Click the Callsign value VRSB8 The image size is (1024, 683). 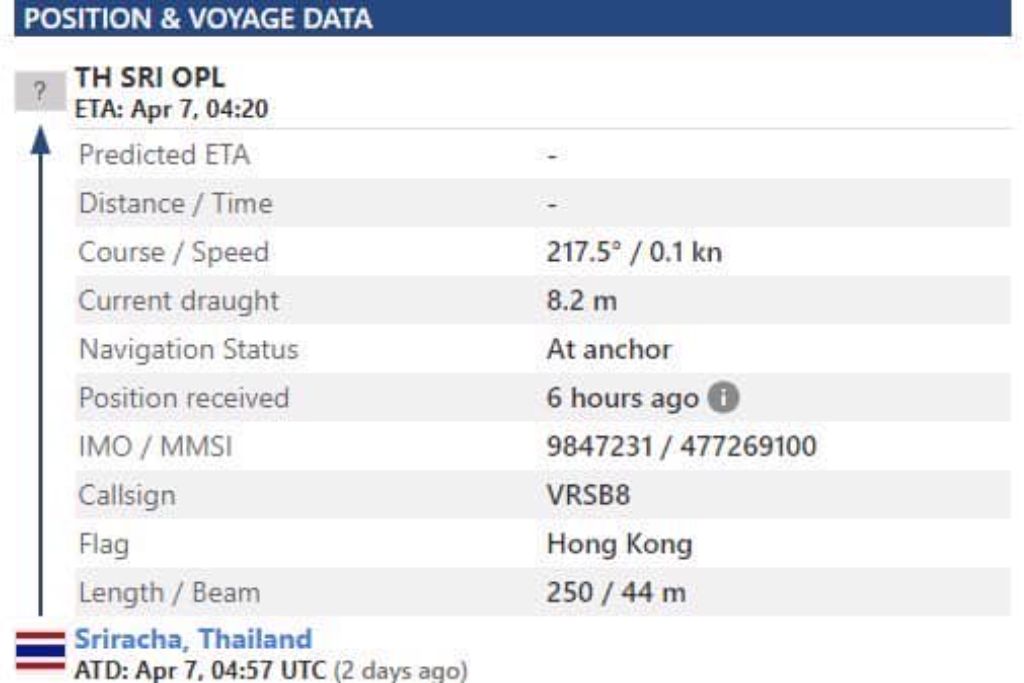tap(588, 496)
